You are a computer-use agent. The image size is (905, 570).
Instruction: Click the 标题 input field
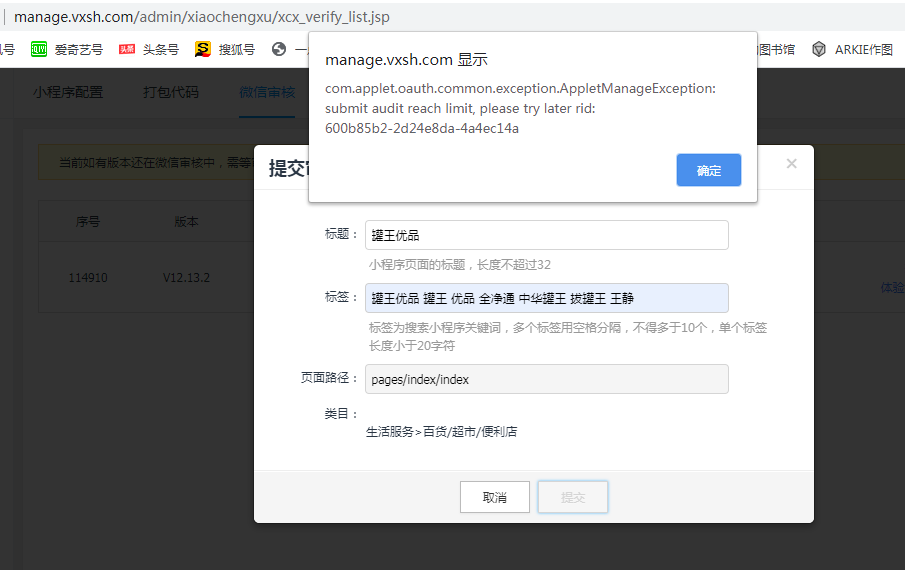(x=546, y=236)
